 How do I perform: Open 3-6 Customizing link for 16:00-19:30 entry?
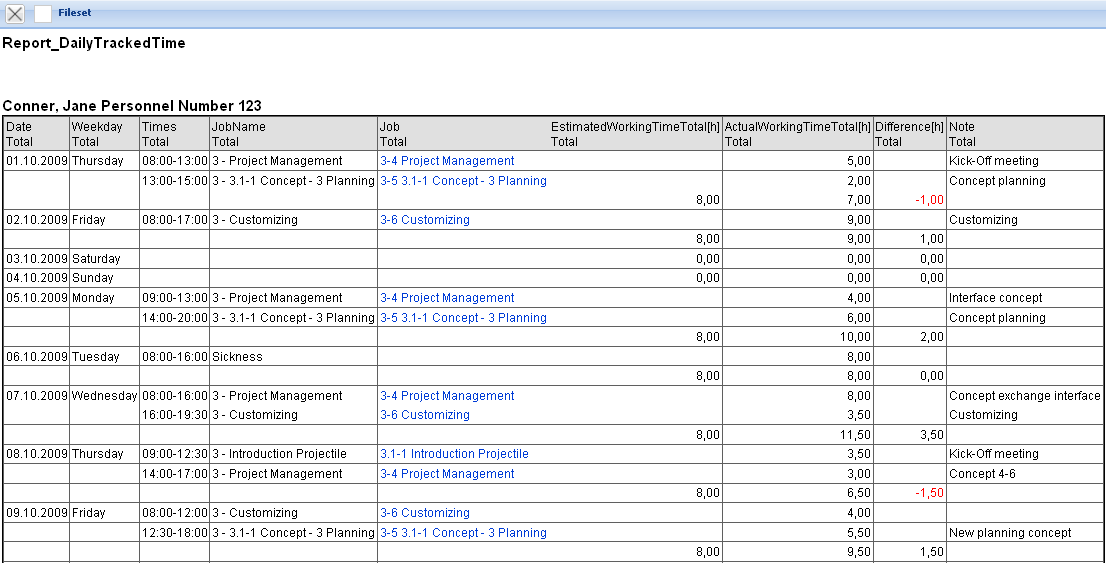(x=424, y=415)
